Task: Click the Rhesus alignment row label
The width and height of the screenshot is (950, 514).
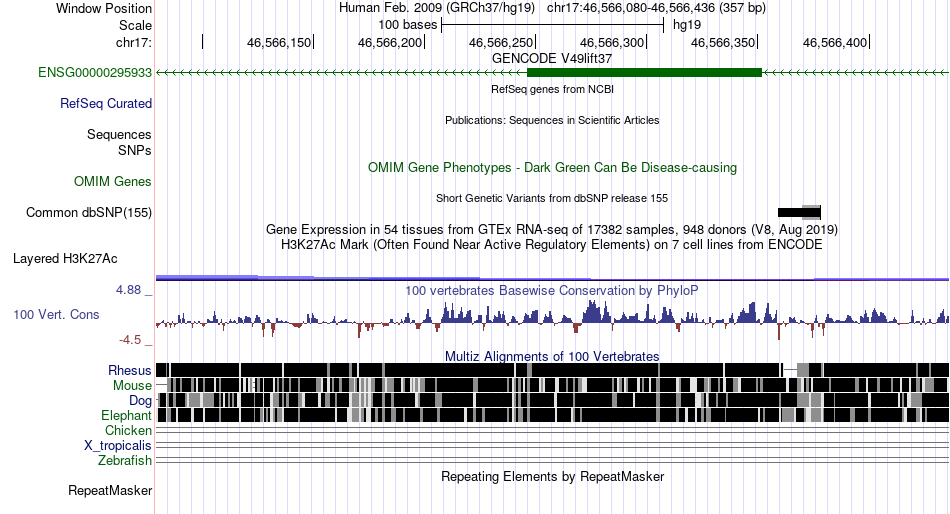Action: 130,370
